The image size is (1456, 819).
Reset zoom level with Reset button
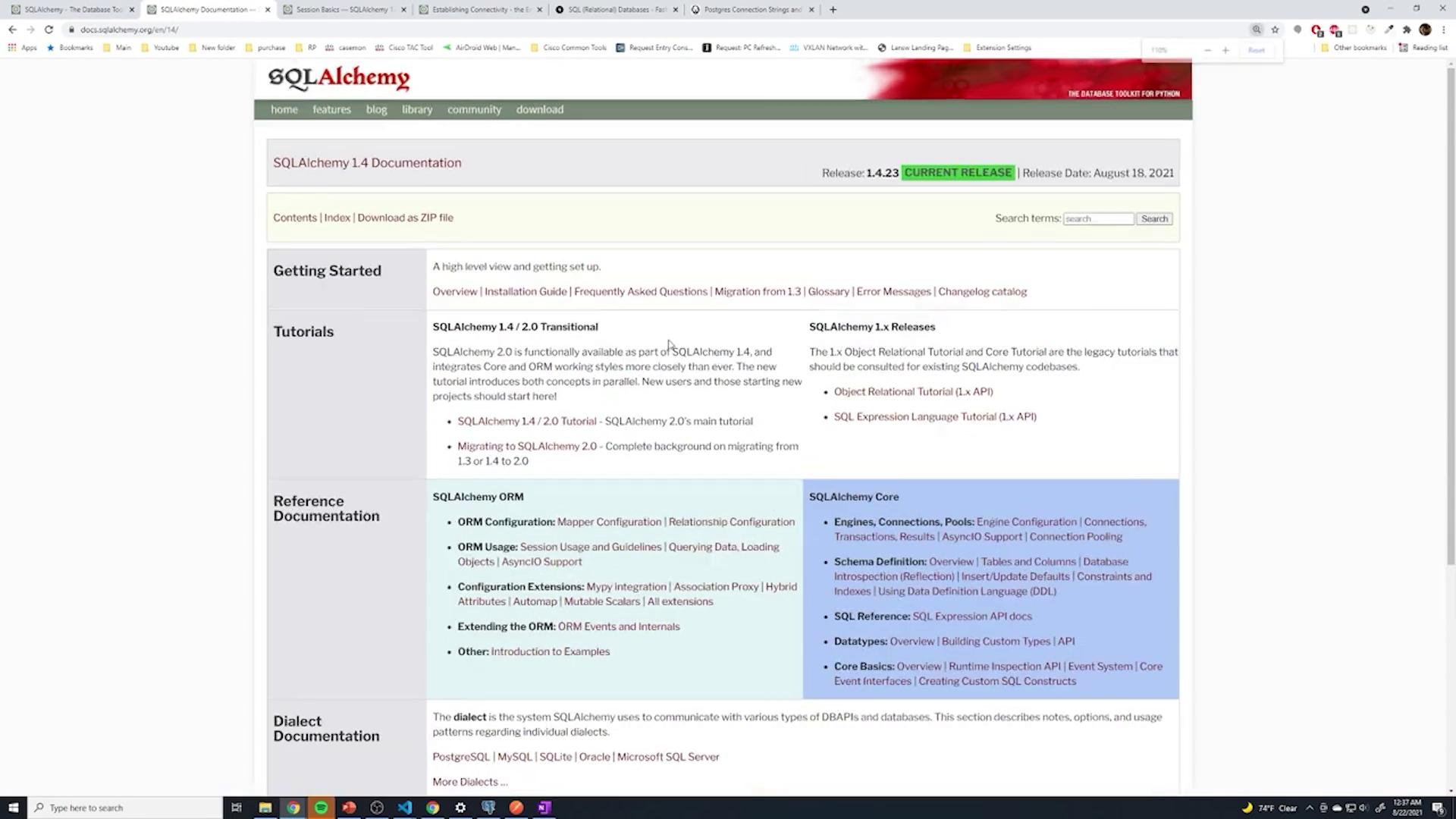1257,50
